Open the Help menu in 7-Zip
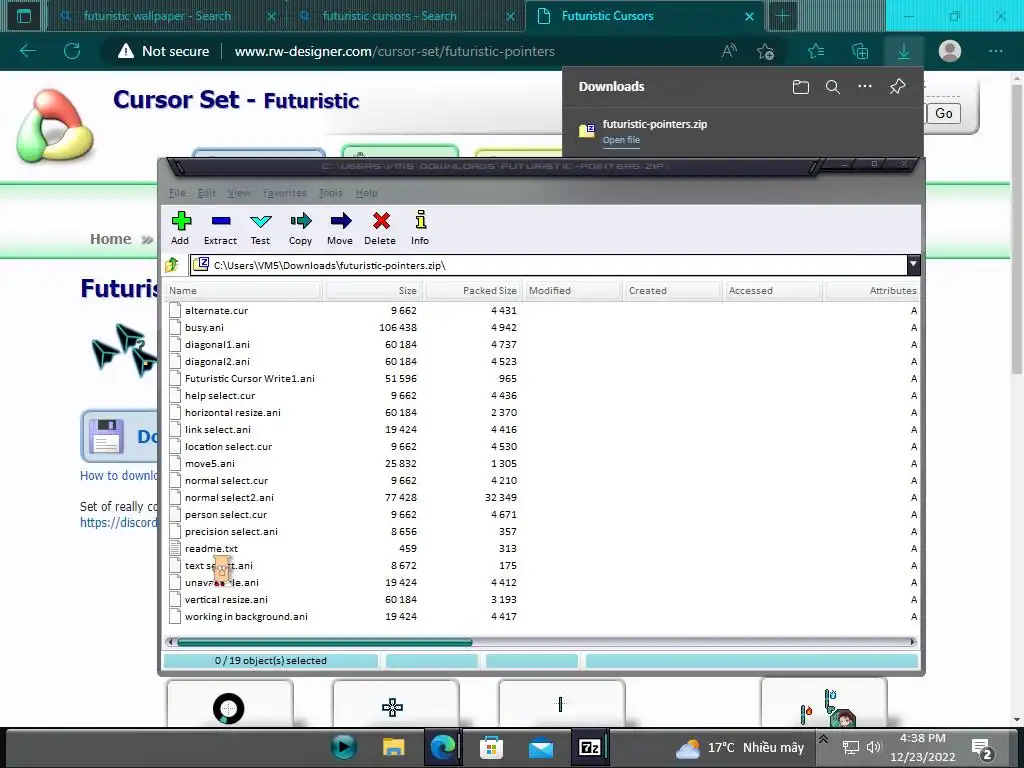 [x=366, y=193]
